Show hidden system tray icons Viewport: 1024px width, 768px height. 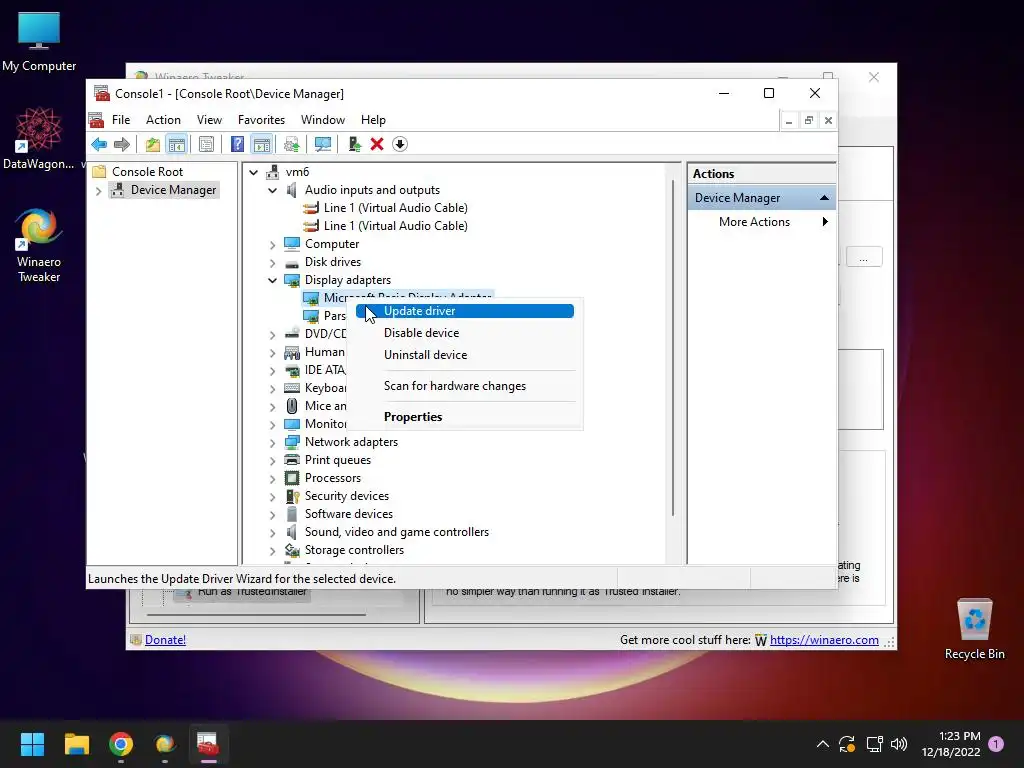(x=823, y=744)
